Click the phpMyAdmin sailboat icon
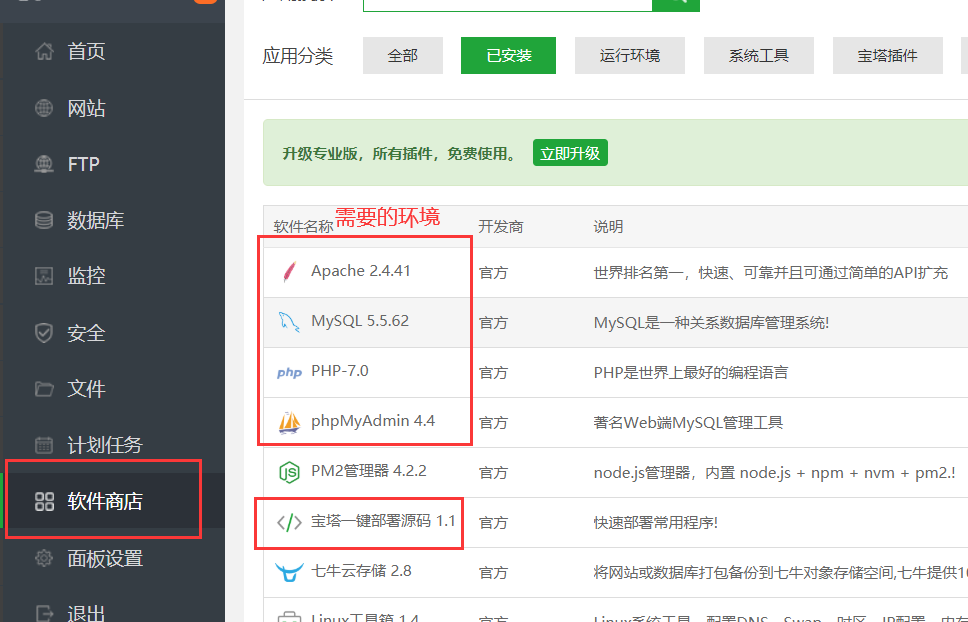Viewport: 968px width, 622px height. tap(289, 422)
